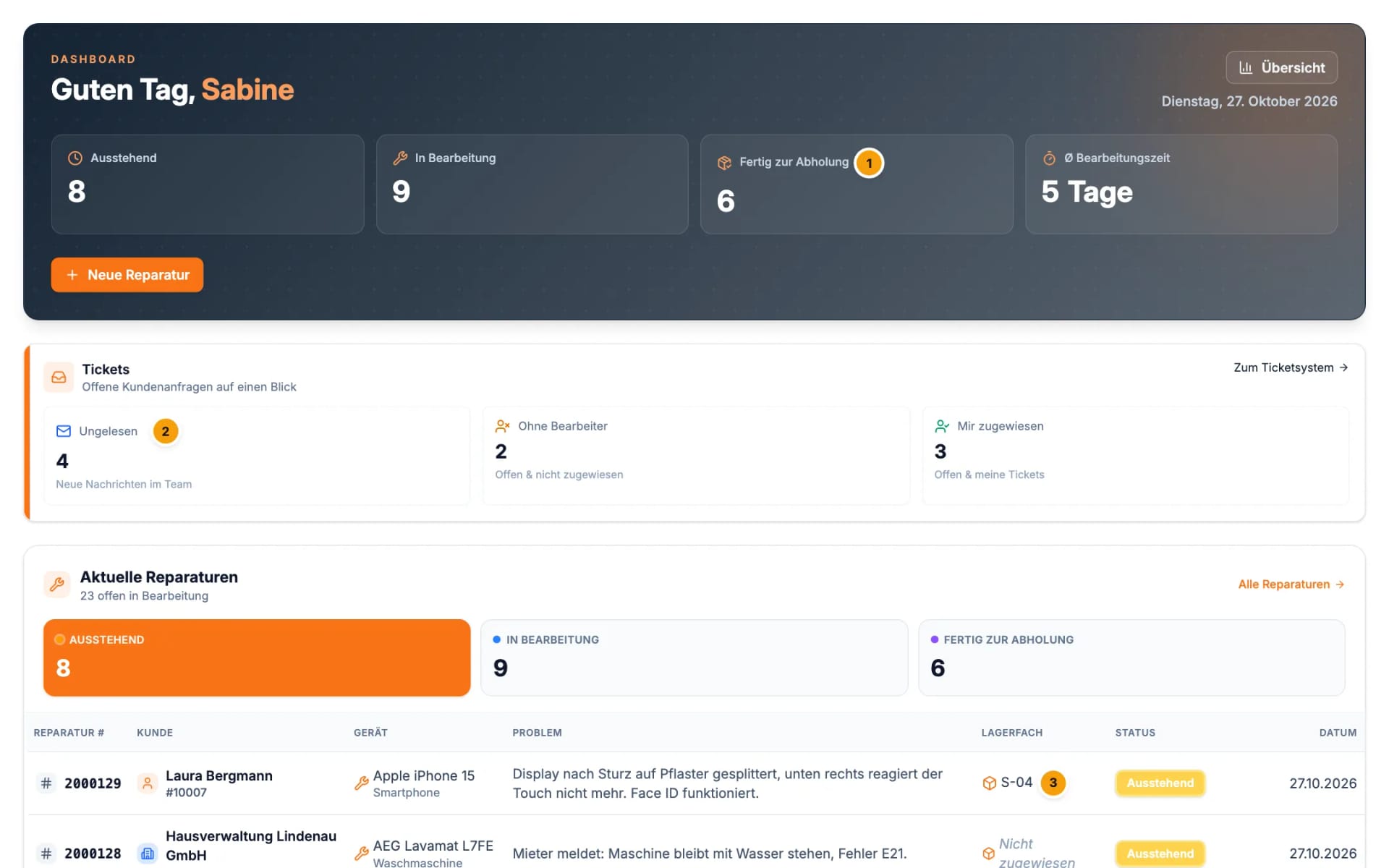Click customer name Laura Bergmann

tap(219, 775)
